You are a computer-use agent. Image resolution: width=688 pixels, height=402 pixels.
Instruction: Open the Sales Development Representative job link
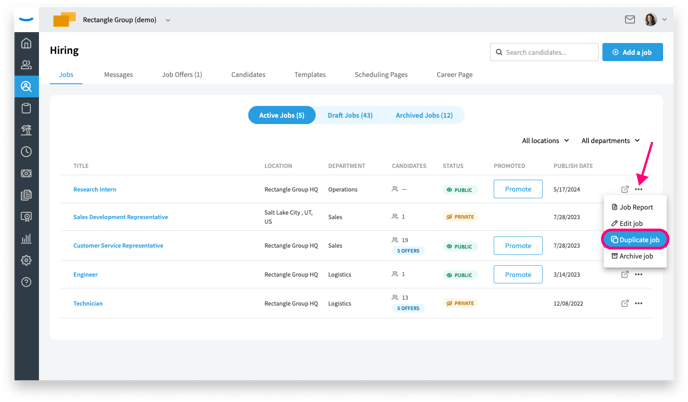click(x=121, y=217)
